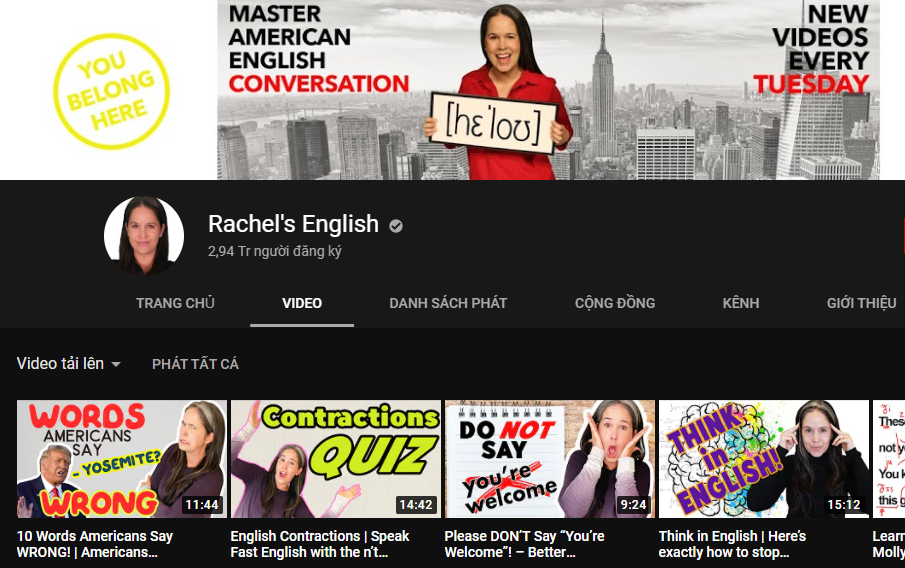Screen dimensions: 905x568
Task: Click title Think in English Here's exactly how
Action: pyautogui.click(x=732, y=544)
